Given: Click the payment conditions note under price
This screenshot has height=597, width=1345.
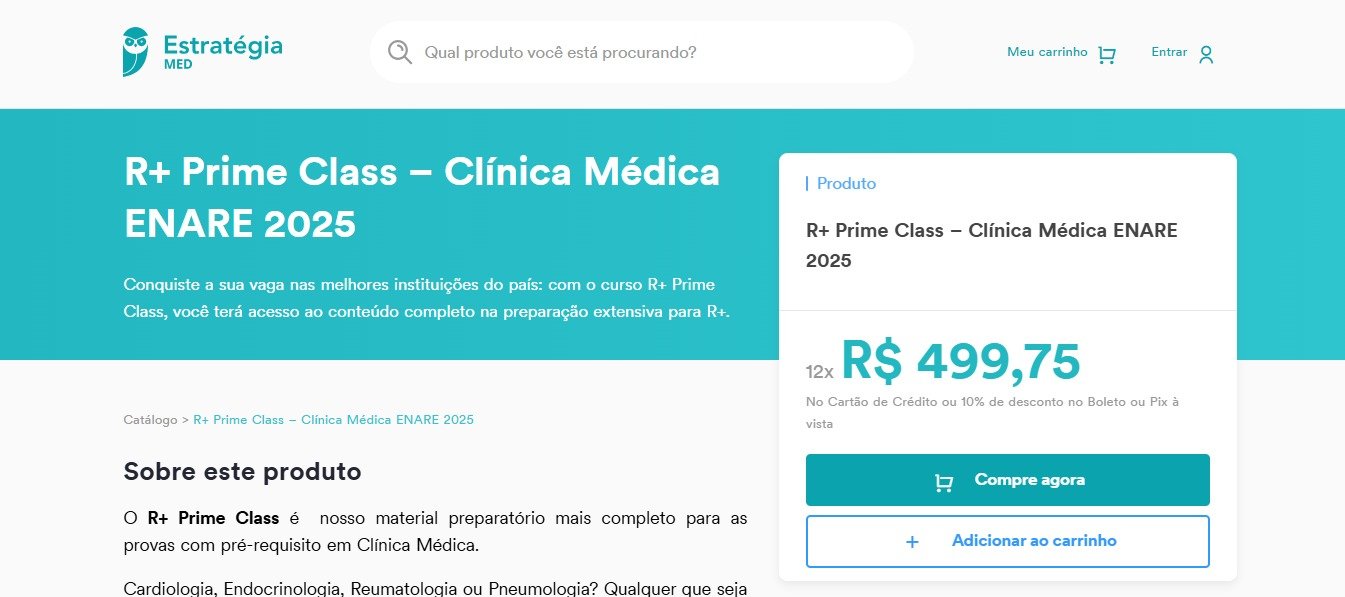Looking at the screenshot, I should (992, 412).
